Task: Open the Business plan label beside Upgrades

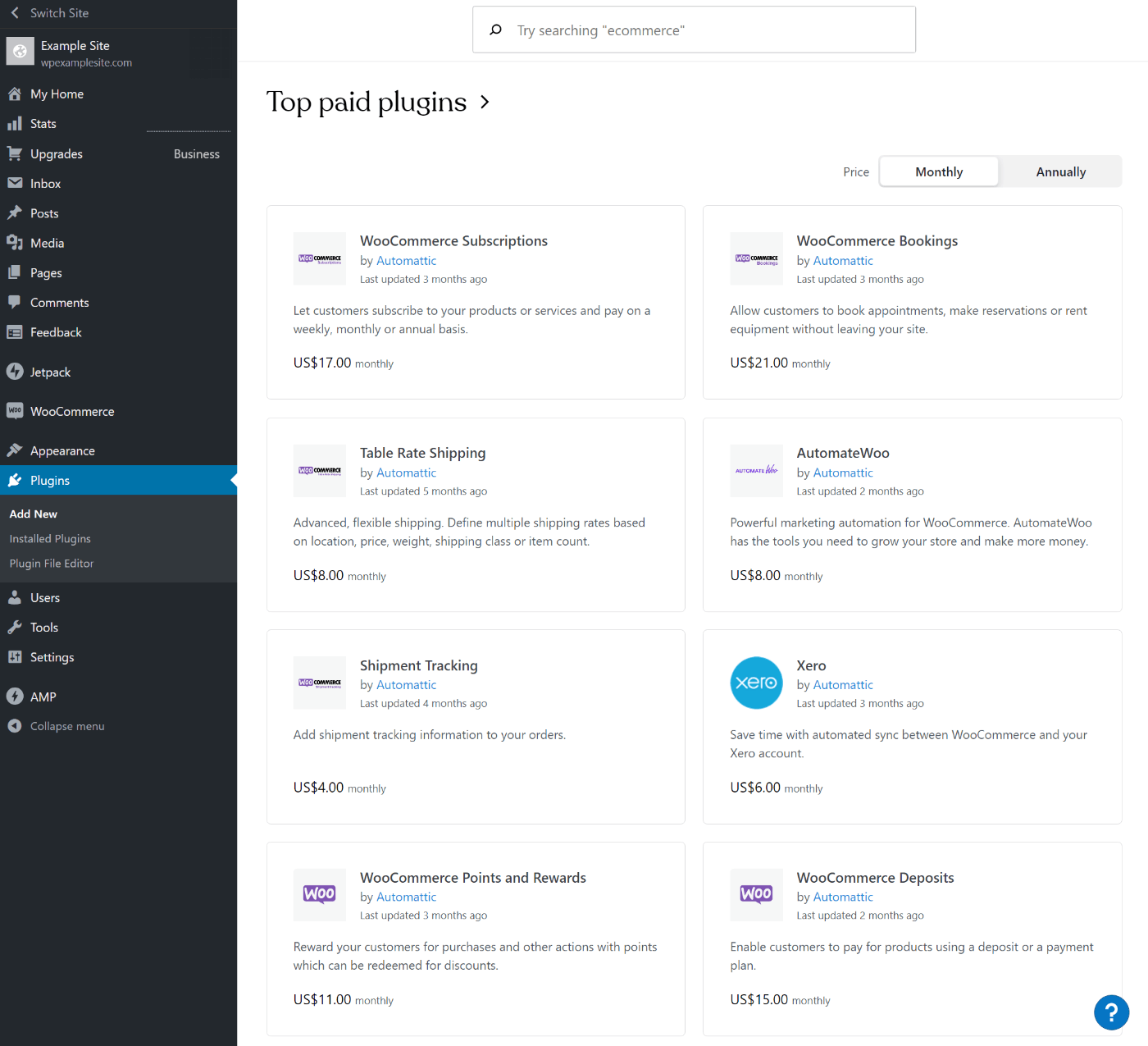Action: (197, 153)
